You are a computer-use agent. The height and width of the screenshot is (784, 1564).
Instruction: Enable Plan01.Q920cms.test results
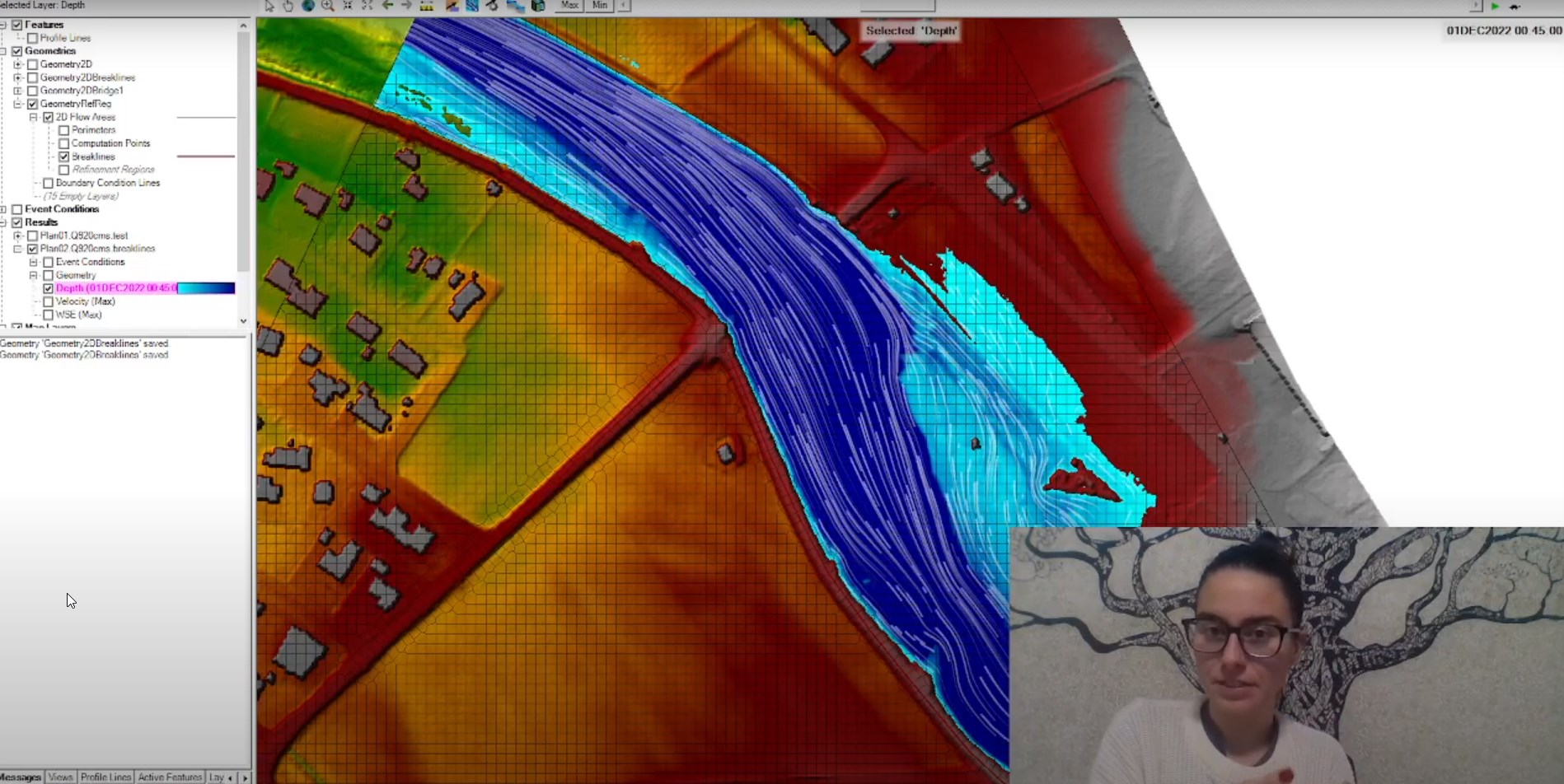pos(32,236)
